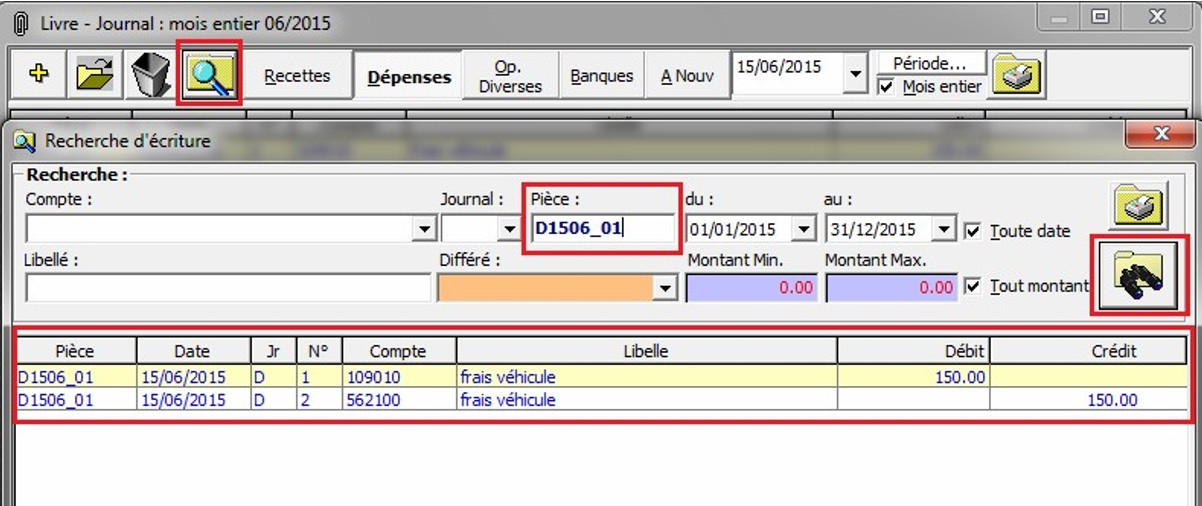Image resolution: width=1202 pixels, height=506 pixels.
Task: Toggle the Tout montant checkbox
Action: (x=973, y=287)
